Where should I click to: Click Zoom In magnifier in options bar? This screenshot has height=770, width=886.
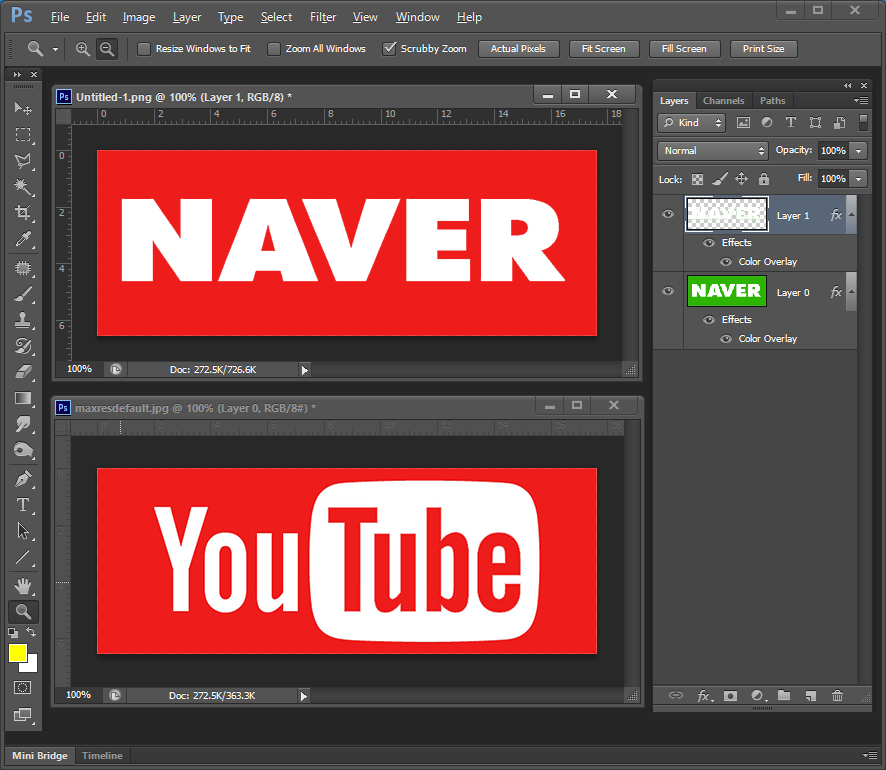coord(83,49)
